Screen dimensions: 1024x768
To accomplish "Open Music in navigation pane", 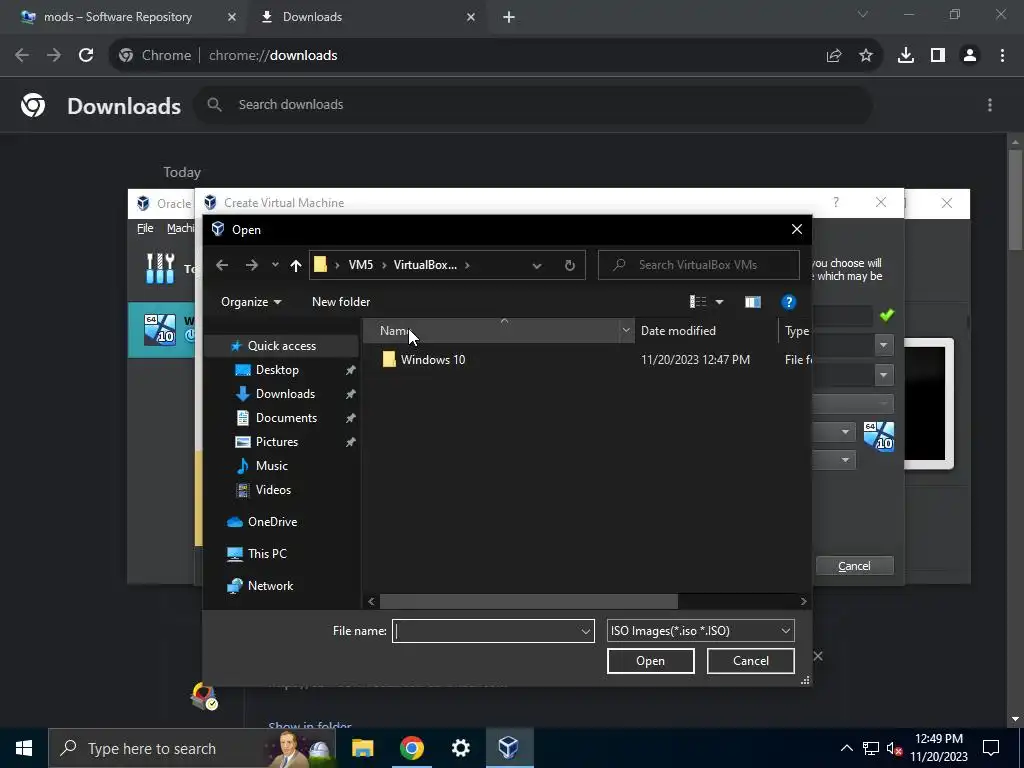I will (272, 466).
